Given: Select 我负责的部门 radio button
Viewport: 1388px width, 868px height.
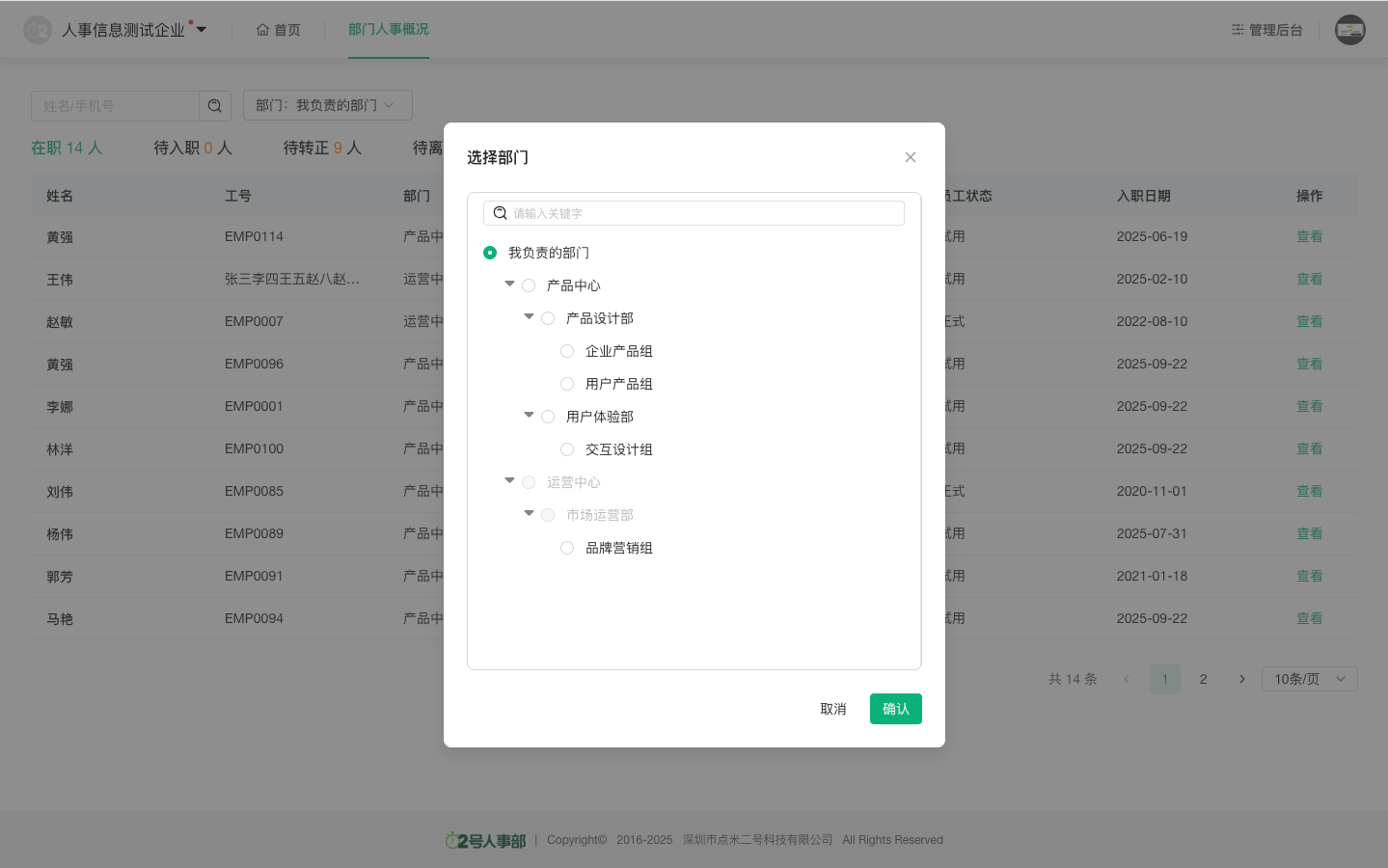Looking at the screenshot, I should coord(490,253).
